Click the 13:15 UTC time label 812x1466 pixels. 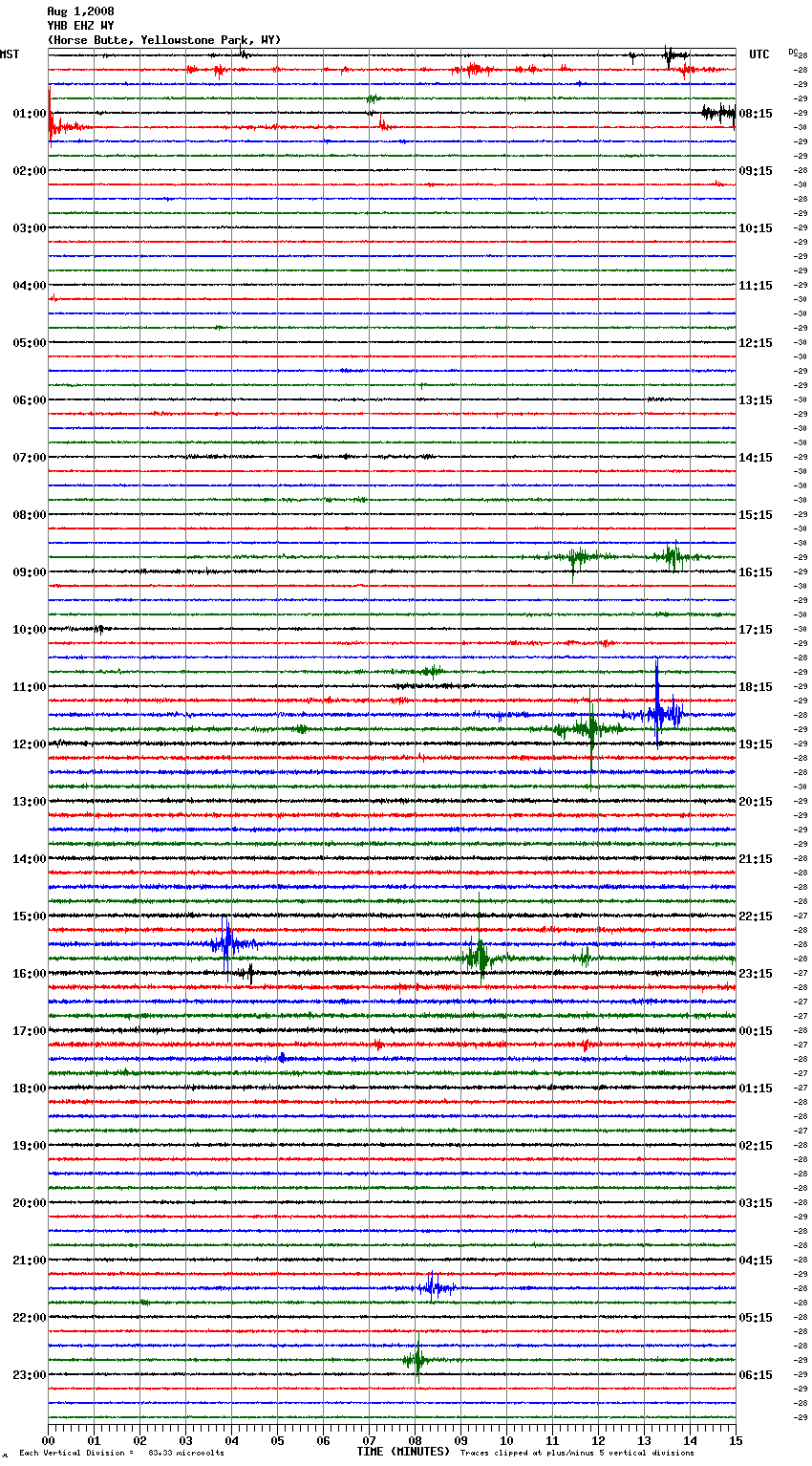(756, 400)
